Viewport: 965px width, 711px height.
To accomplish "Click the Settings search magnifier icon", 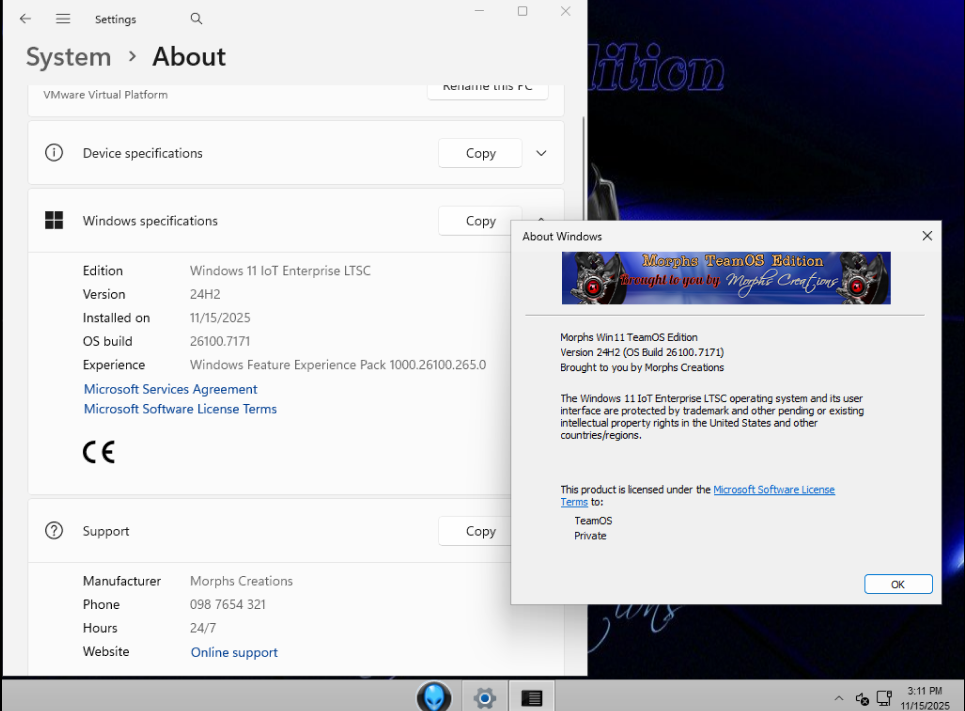I will [x=196, y=19].
